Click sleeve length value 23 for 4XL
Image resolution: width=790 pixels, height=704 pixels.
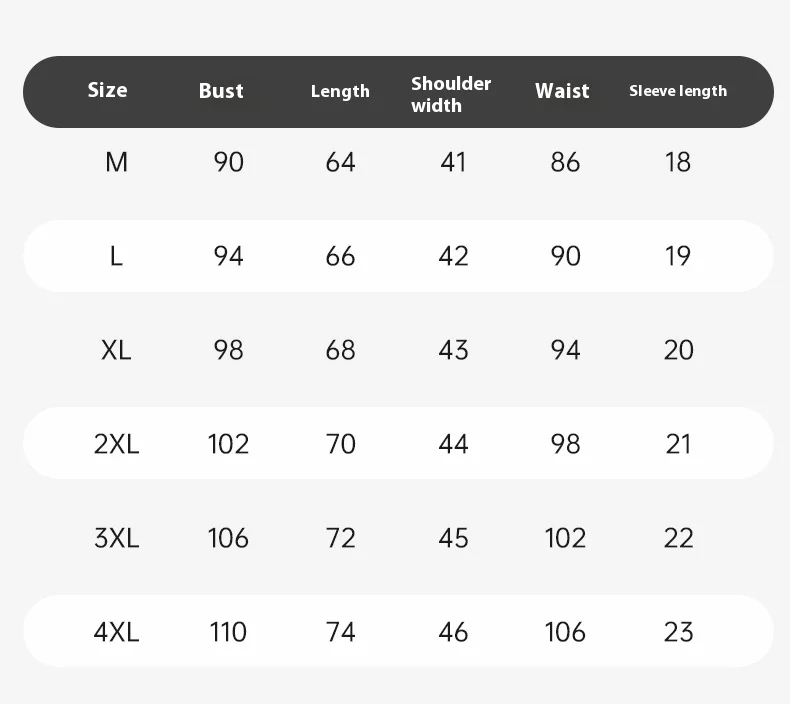678,632
